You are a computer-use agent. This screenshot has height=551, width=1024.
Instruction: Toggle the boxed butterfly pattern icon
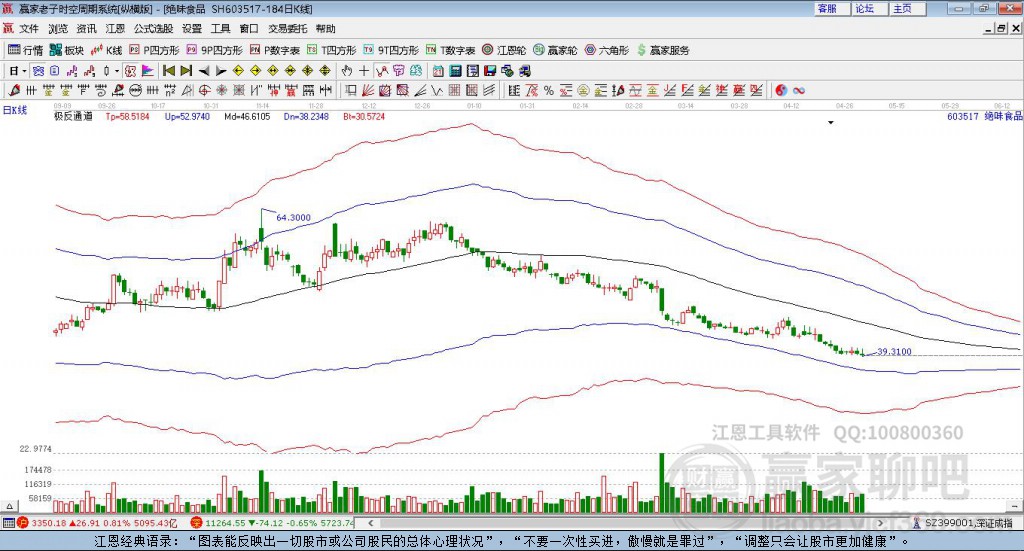(38, 71)
